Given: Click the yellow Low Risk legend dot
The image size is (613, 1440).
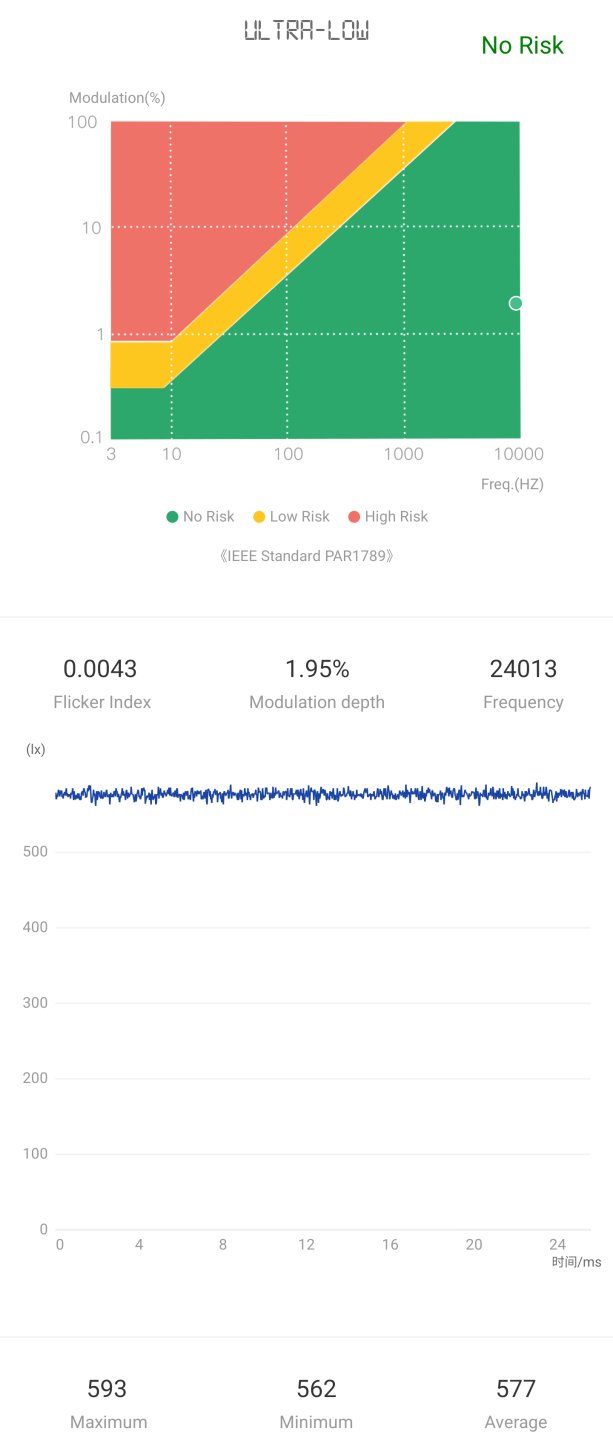Looking at the screenshot, I should [259, 517].
